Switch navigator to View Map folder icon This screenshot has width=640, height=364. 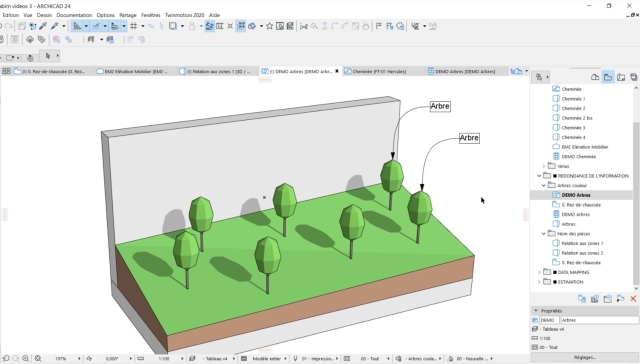coord(608,77)
